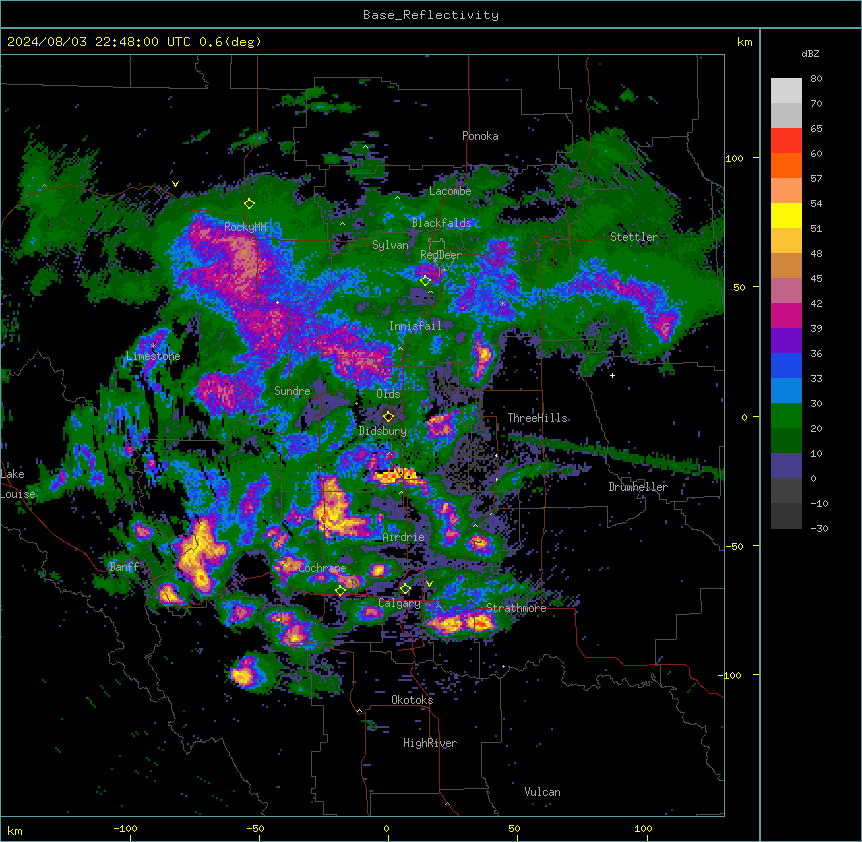Pick the magenta 39-42 dBZ legend swatch
This screenshot has height=842, width=862.
[786, 315]
